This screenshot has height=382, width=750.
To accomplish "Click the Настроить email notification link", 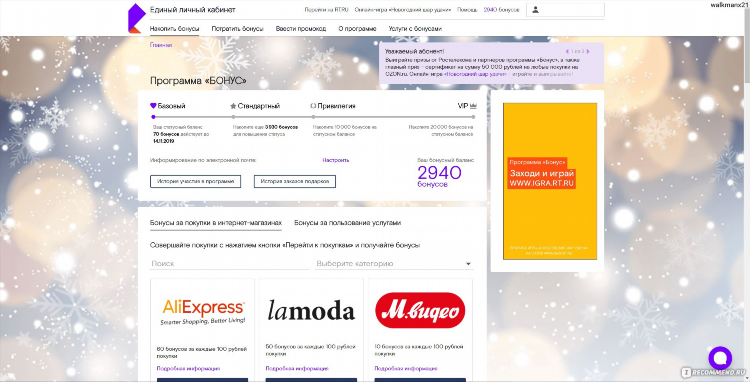I will click(335, 160).
